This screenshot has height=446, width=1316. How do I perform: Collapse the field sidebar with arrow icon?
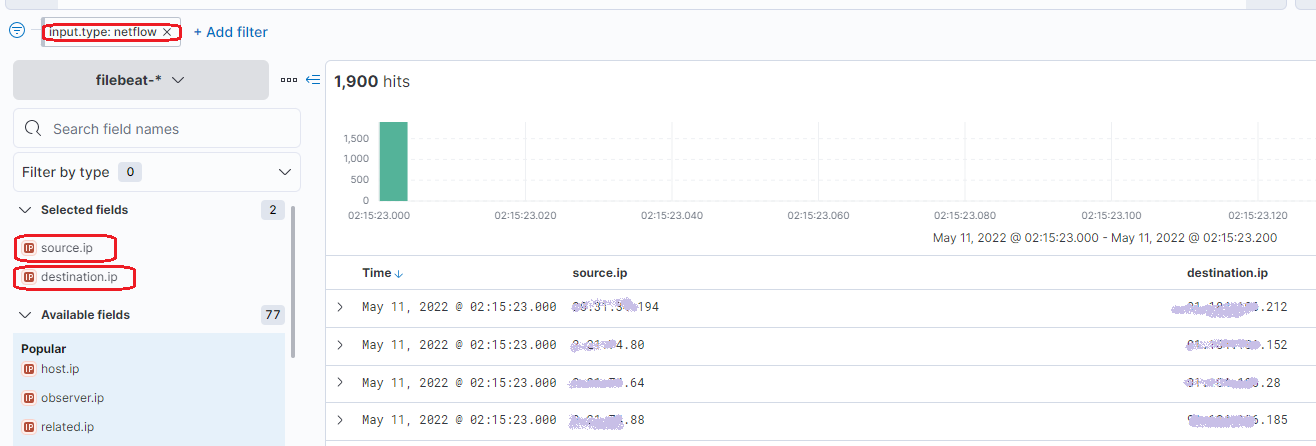(x=313, y=80)
